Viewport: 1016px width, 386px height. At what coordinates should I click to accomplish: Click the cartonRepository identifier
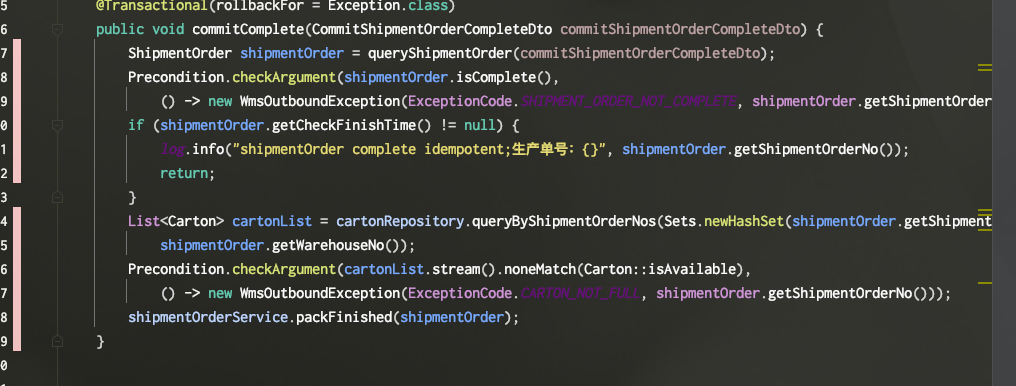tap(400, 221)
